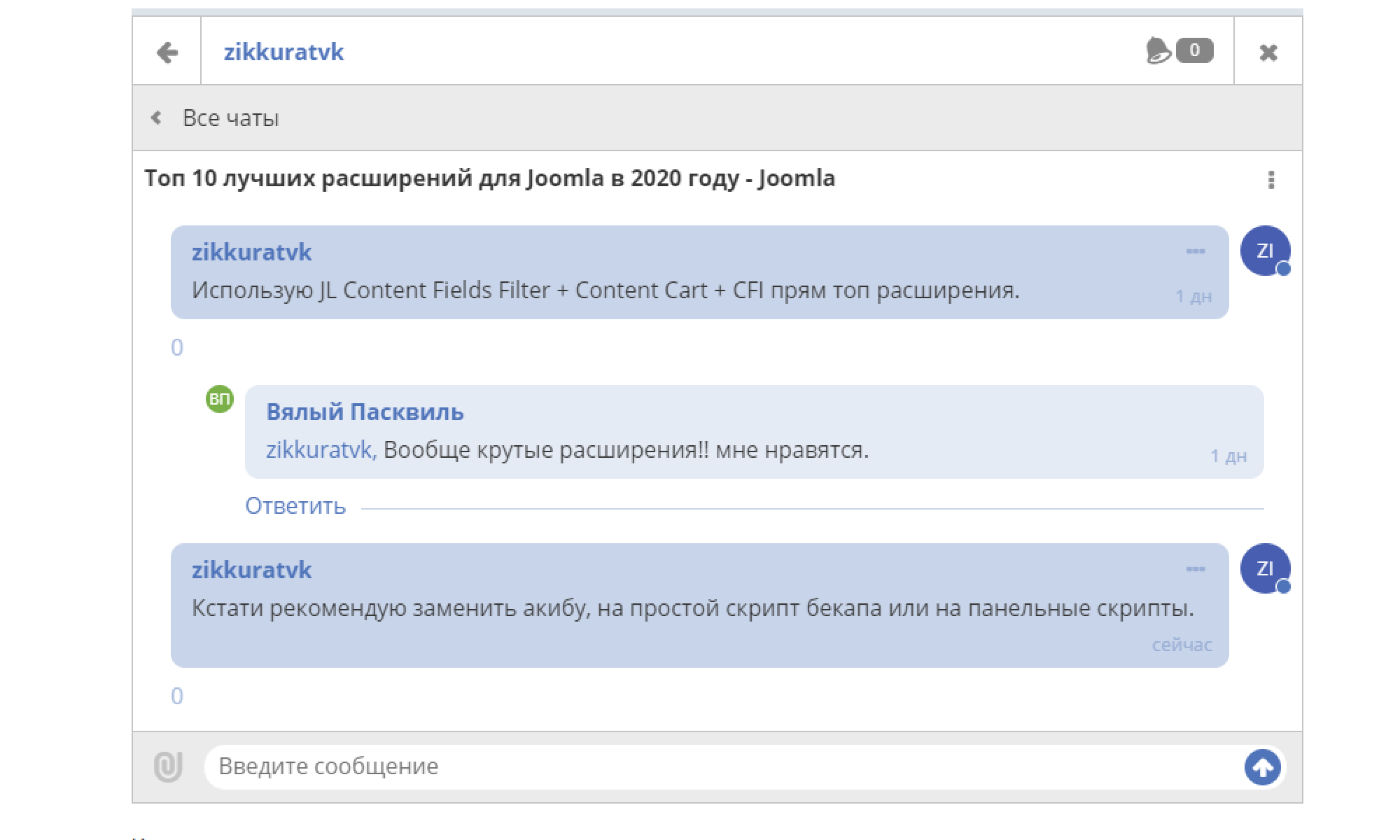Click the 1 дн timestamp on first message

pos(1193,296)
